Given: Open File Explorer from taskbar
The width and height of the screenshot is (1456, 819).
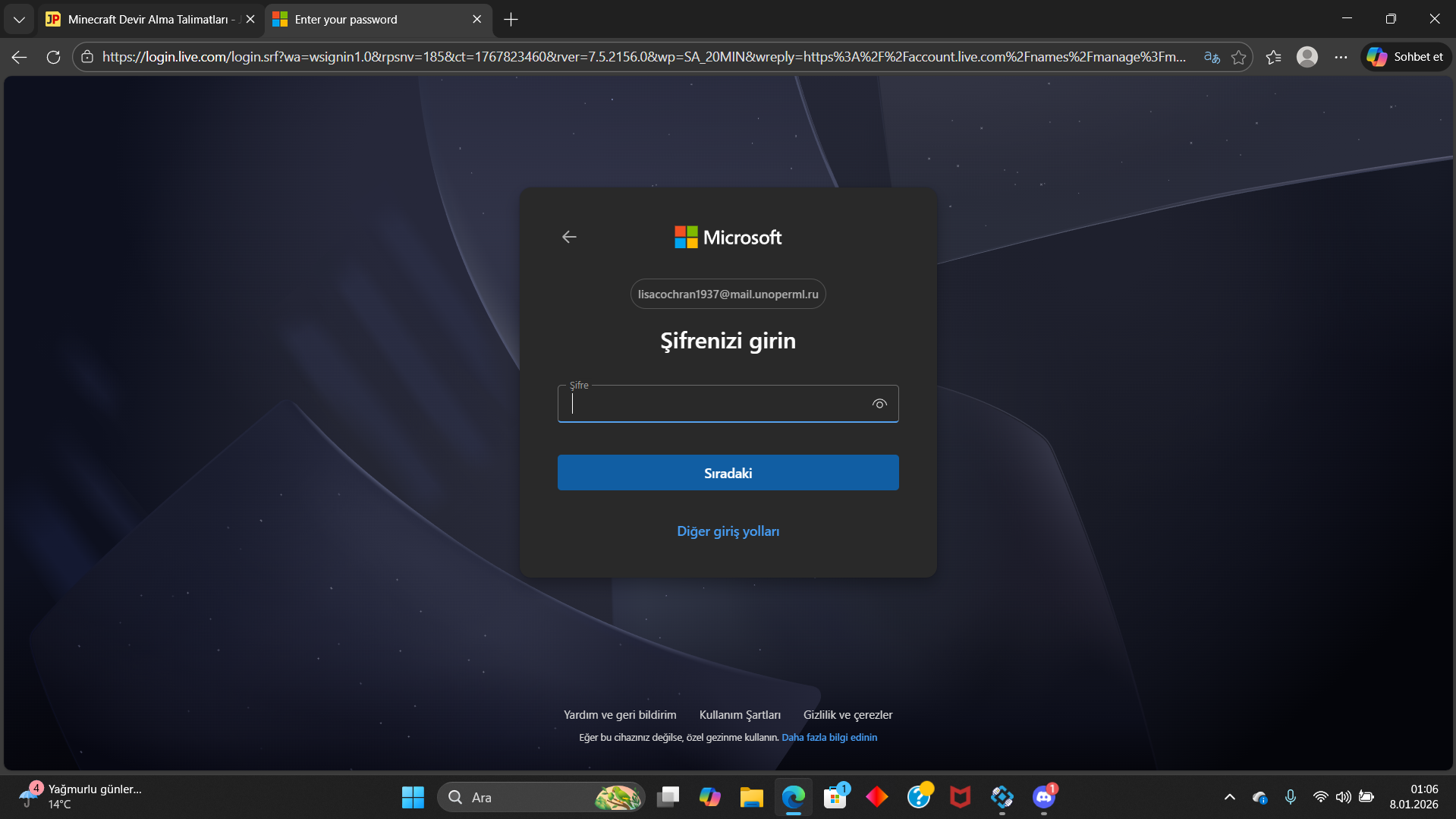Looking at the screenshot, I should click(752, 797).
